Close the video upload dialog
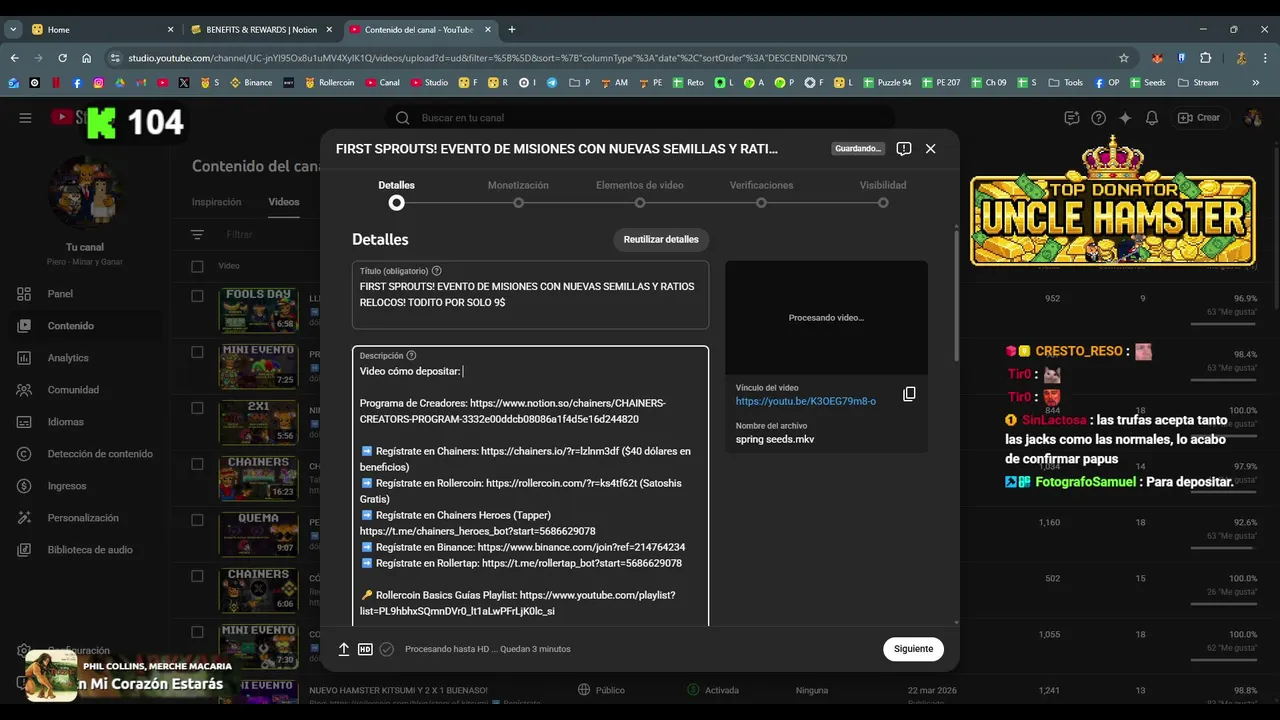This screenshot has height=720, width=1280. point(930,148)
